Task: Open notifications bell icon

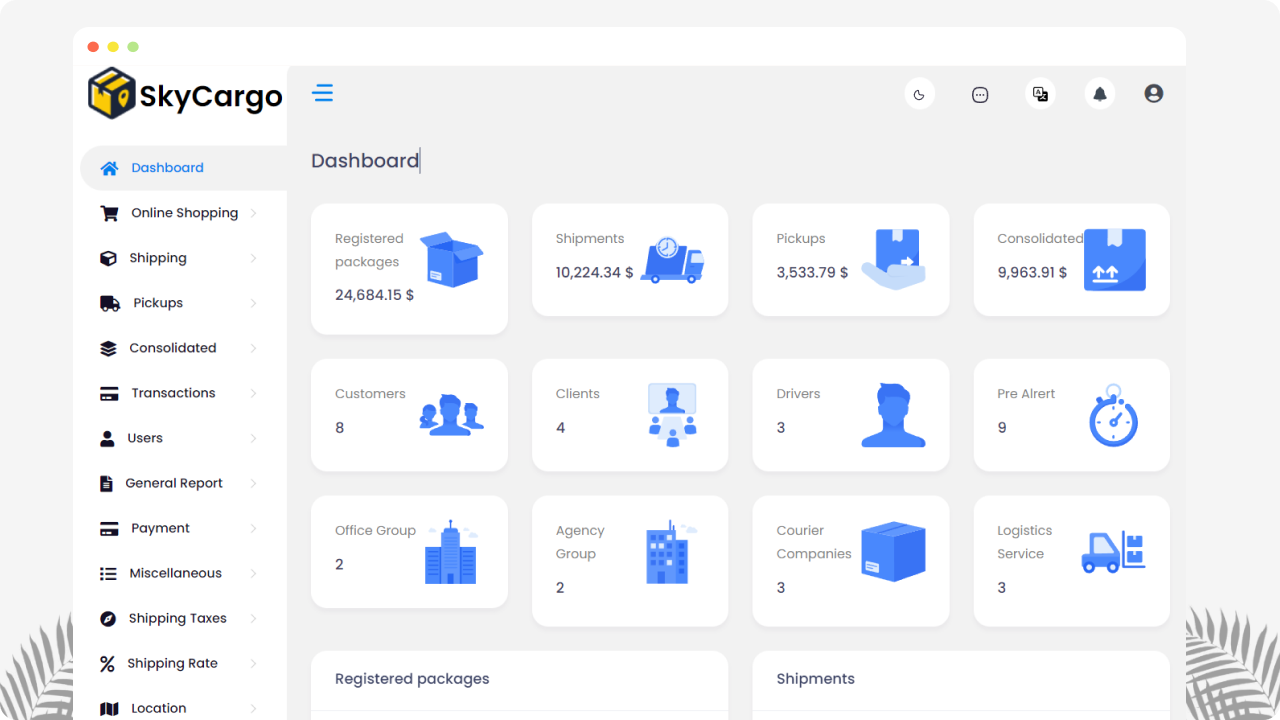Action: [1100, 94]
